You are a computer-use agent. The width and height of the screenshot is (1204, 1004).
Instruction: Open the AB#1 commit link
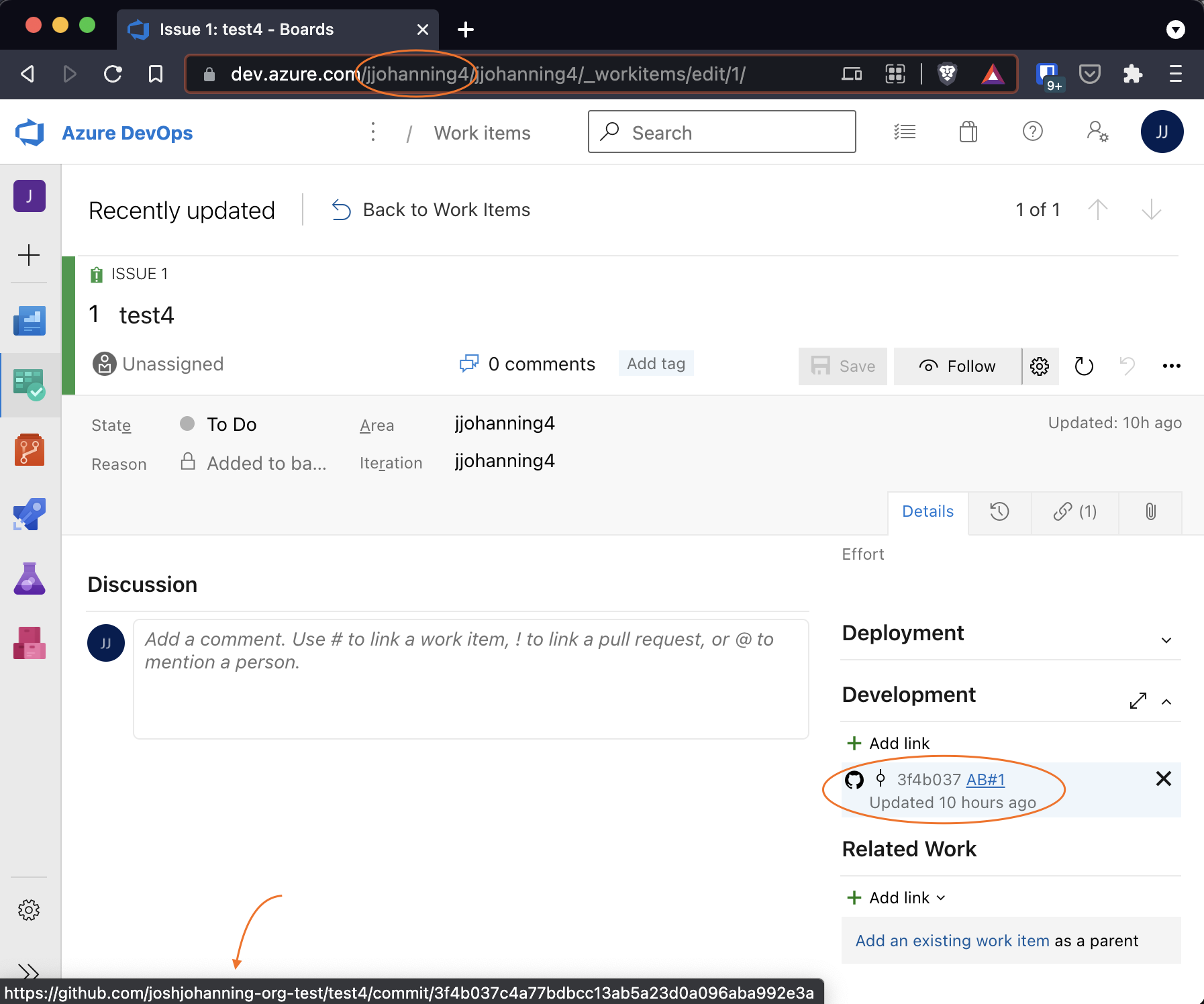pyautogui.click(x=985, y=780)
